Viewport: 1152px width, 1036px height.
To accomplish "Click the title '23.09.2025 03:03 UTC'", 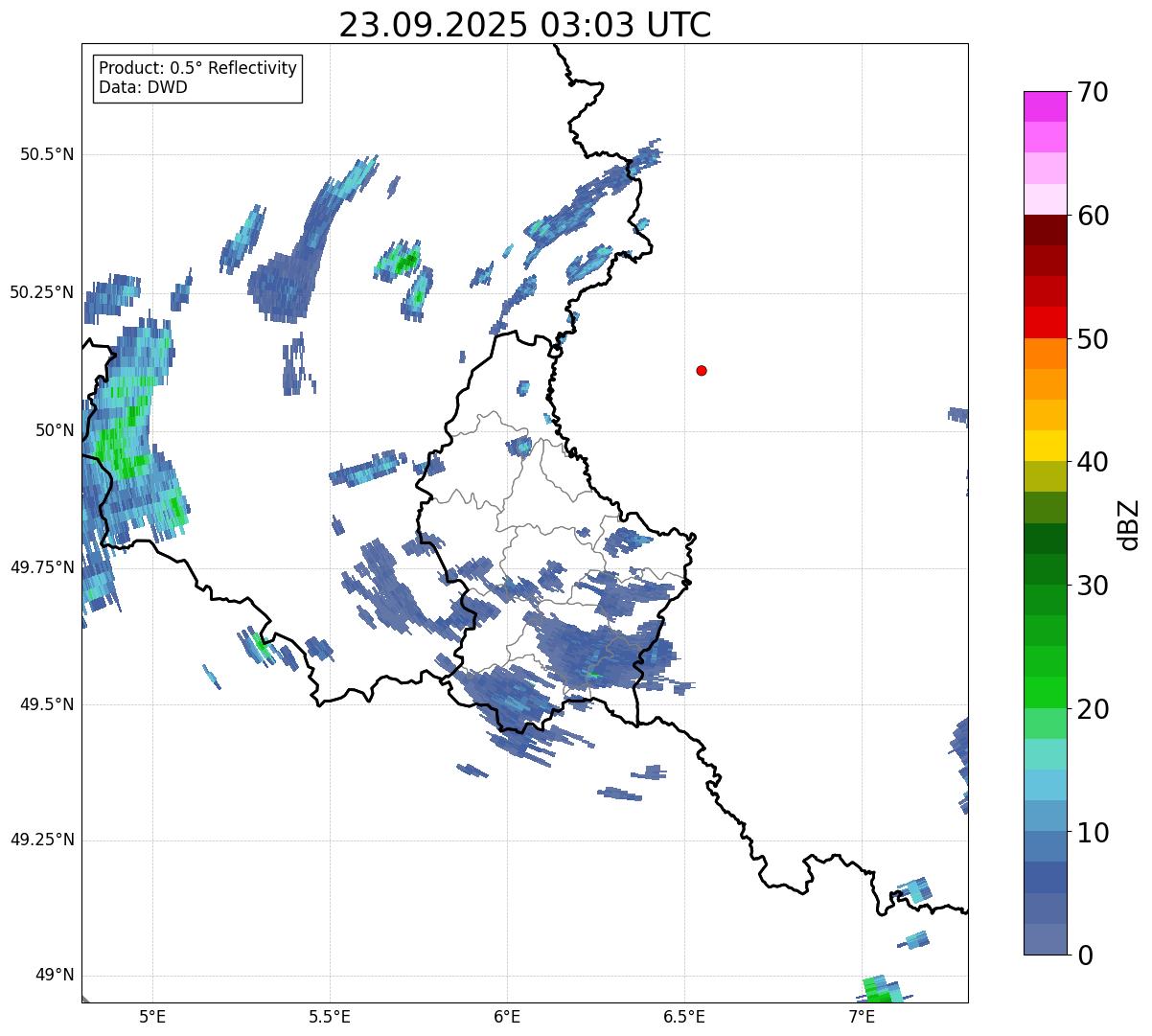I will [525, 25].
